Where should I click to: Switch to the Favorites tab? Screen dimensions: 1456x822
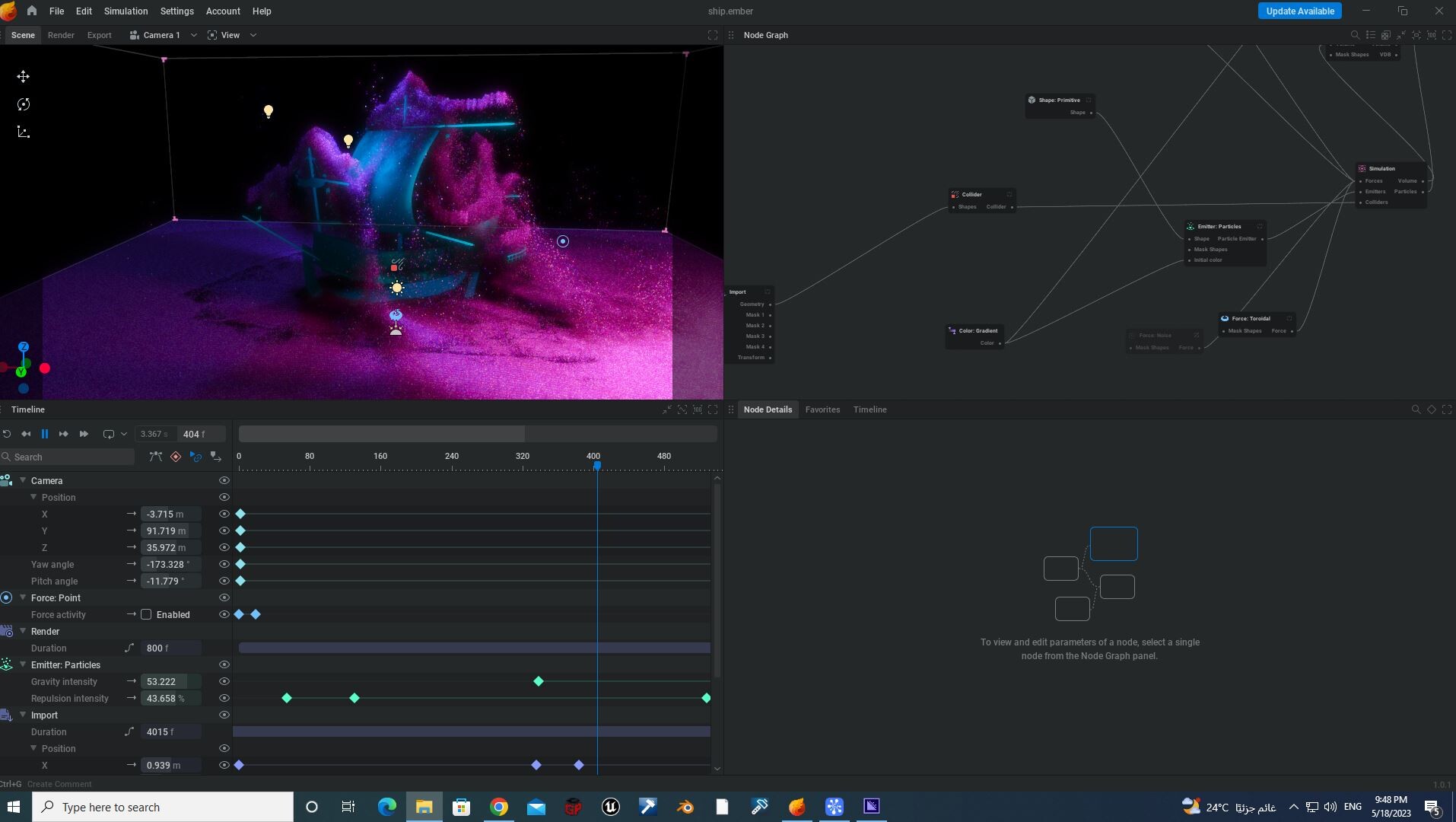pyautogui.click(x=822, y=409)
